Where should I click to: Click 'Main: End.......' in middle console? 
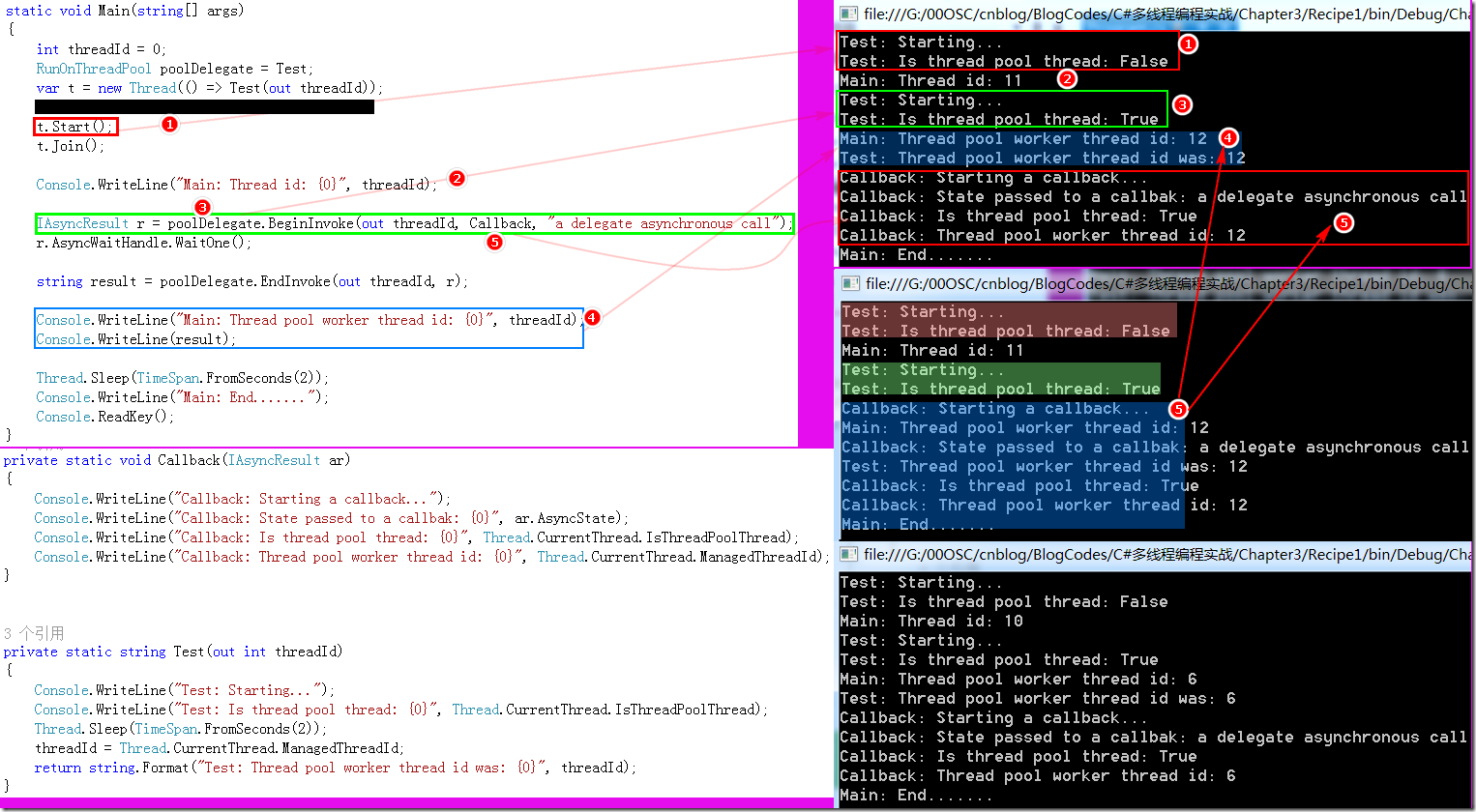pos(918,525)
